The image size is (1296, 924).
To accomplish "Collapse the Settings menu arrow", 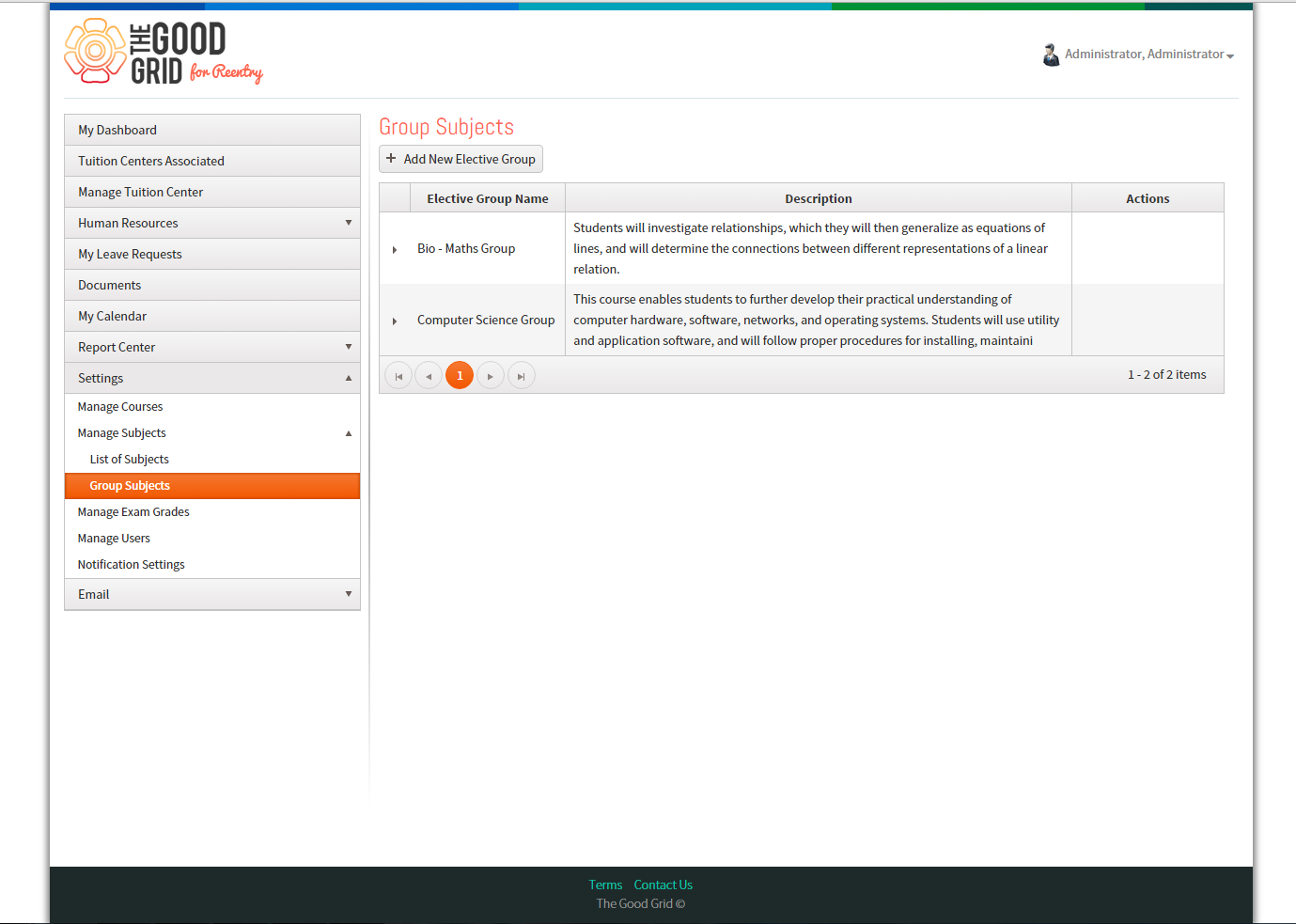I will (349, 378).
